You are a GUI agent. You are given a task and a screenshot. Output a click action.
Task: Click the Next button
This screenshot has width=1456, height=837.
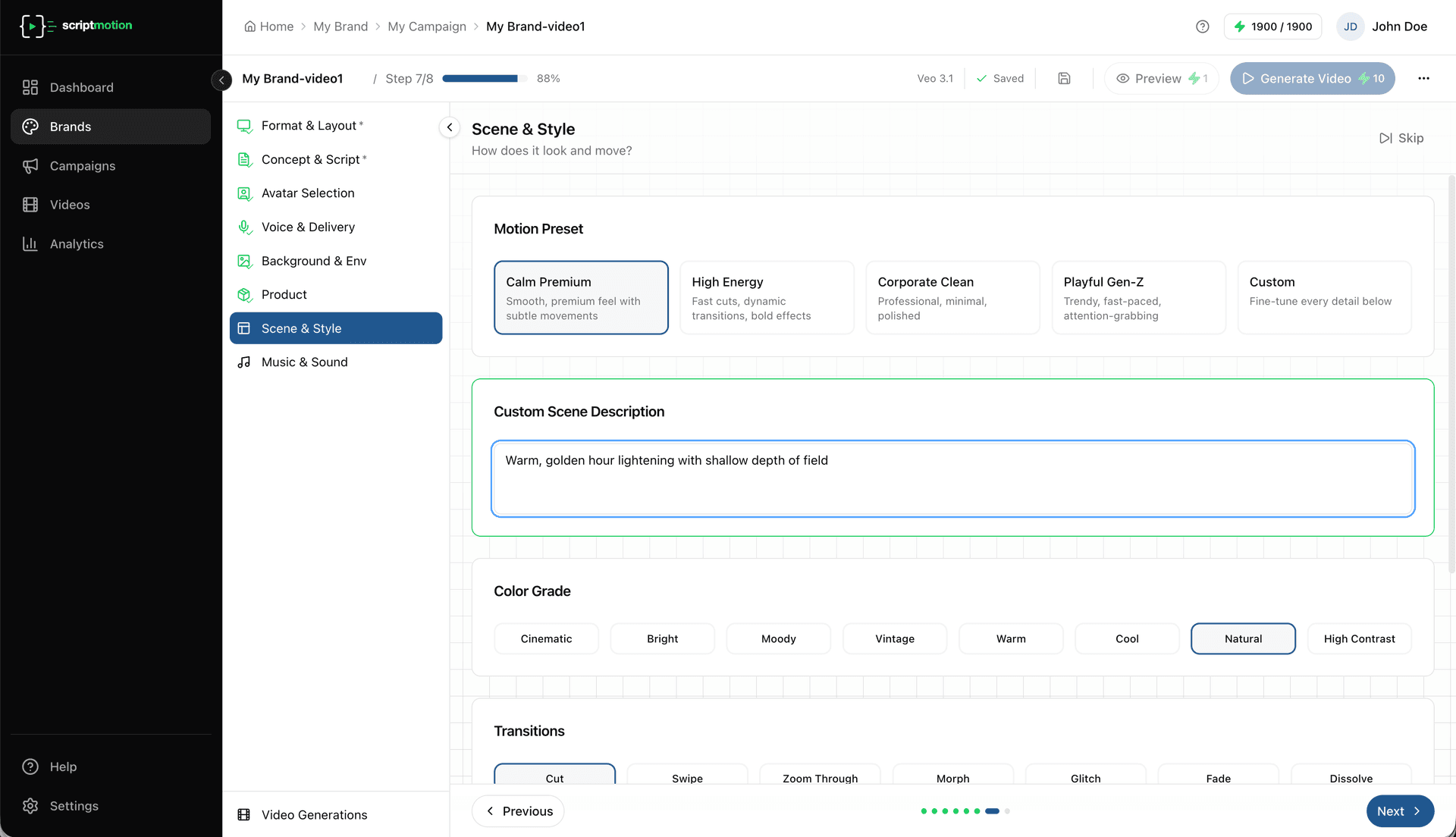tap(1399, 810)
